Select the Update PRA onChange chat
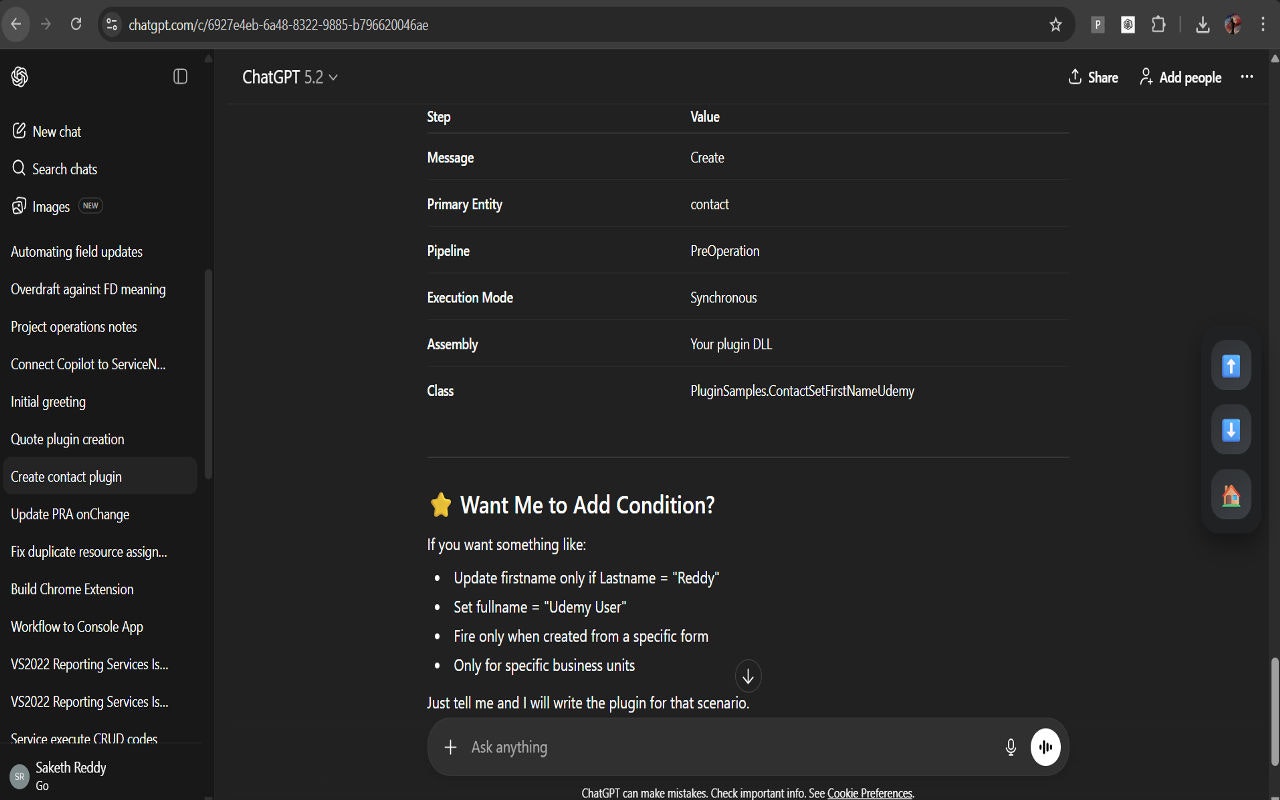Screen dimensions: 1280x800 (x=70, y=514)
